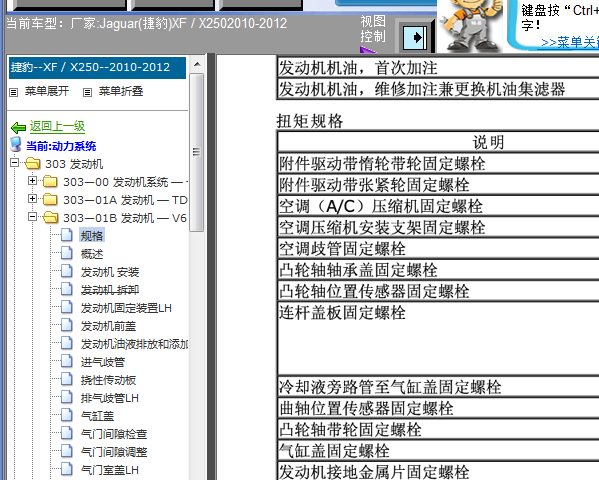Click the 气缸盖固定螺栓 table row
This screenshot has width=599, height=480.
[x=438, y=451]
